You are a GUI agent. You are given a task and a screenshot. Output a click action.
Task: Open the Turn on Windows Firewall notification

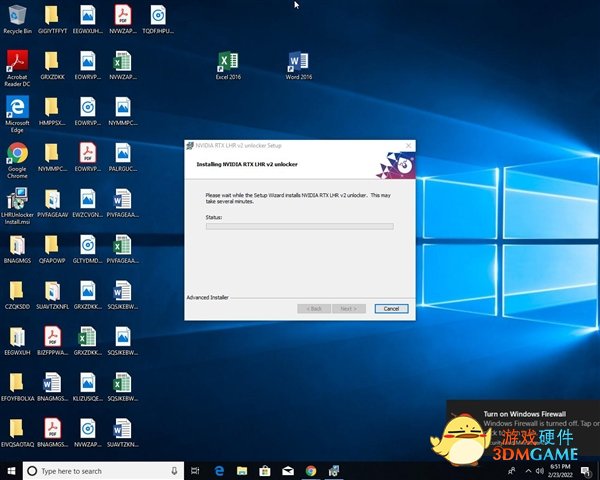click(x=523, y=429)
